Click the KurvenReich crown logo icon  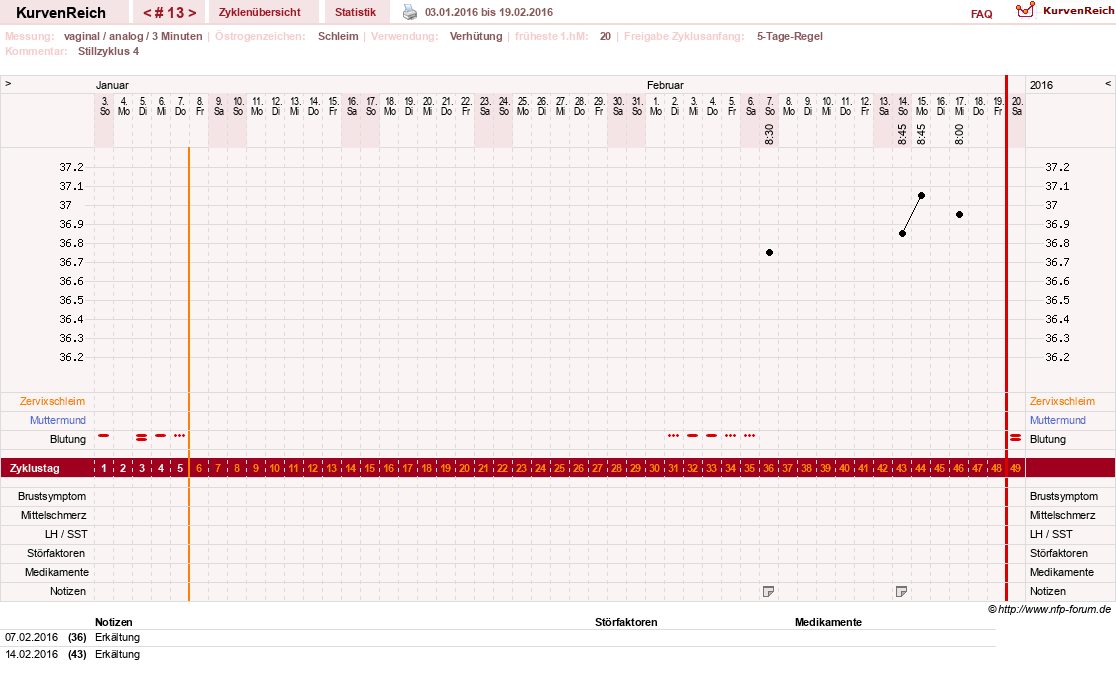point(1025,10)
